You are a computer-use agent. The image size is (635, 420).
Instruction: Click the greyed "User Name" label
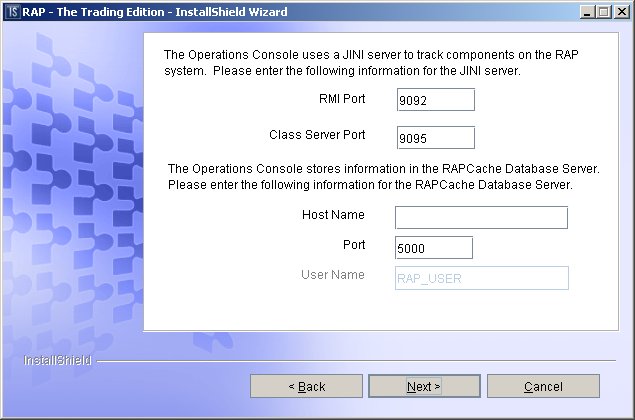(332, 275)
